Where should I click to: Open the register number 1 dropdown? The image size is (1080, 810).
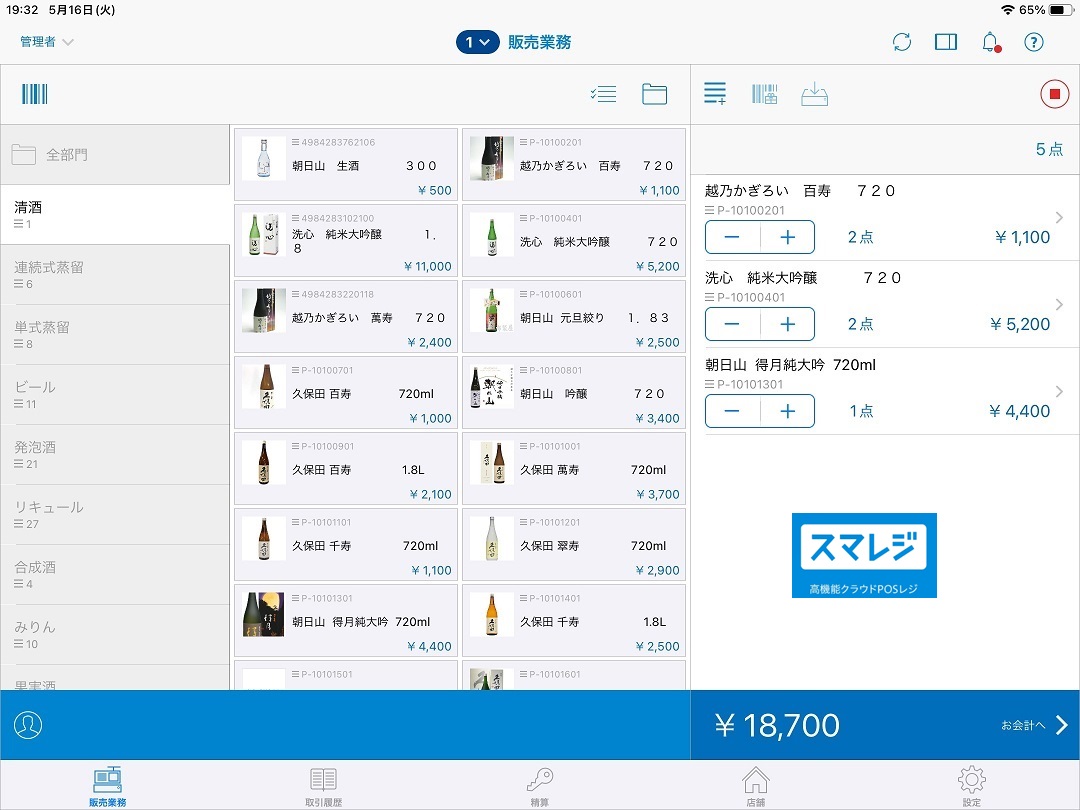(x=477, y=42)
